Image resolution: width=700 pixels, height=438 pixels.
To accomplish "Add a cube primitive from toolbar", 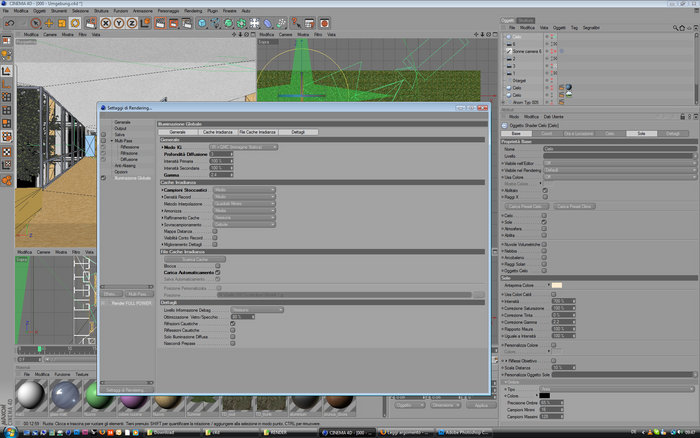I will coord(202,23).
